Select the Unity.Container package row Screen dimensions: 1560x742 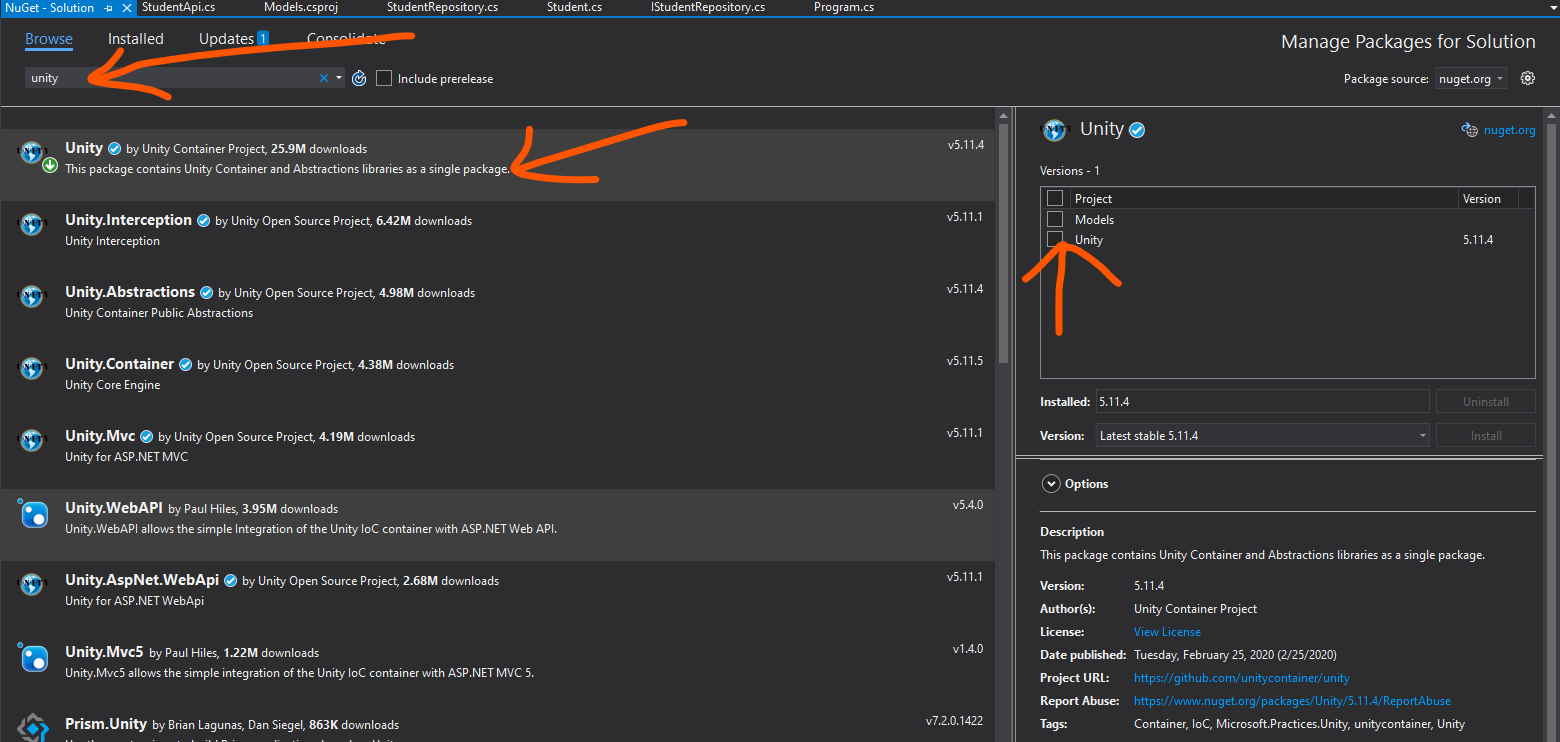coord(498,379)
